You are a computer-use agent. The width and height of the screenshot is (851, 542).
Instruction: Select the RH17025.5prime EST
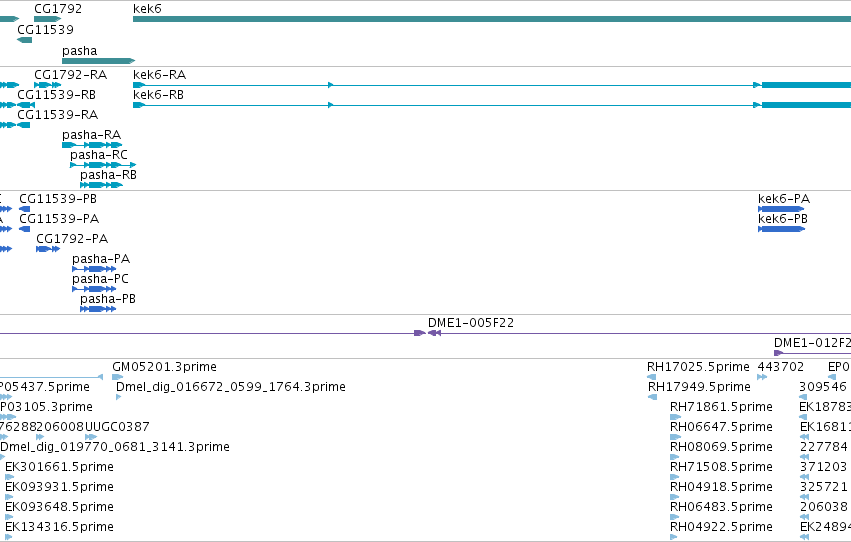click(652, 377)
